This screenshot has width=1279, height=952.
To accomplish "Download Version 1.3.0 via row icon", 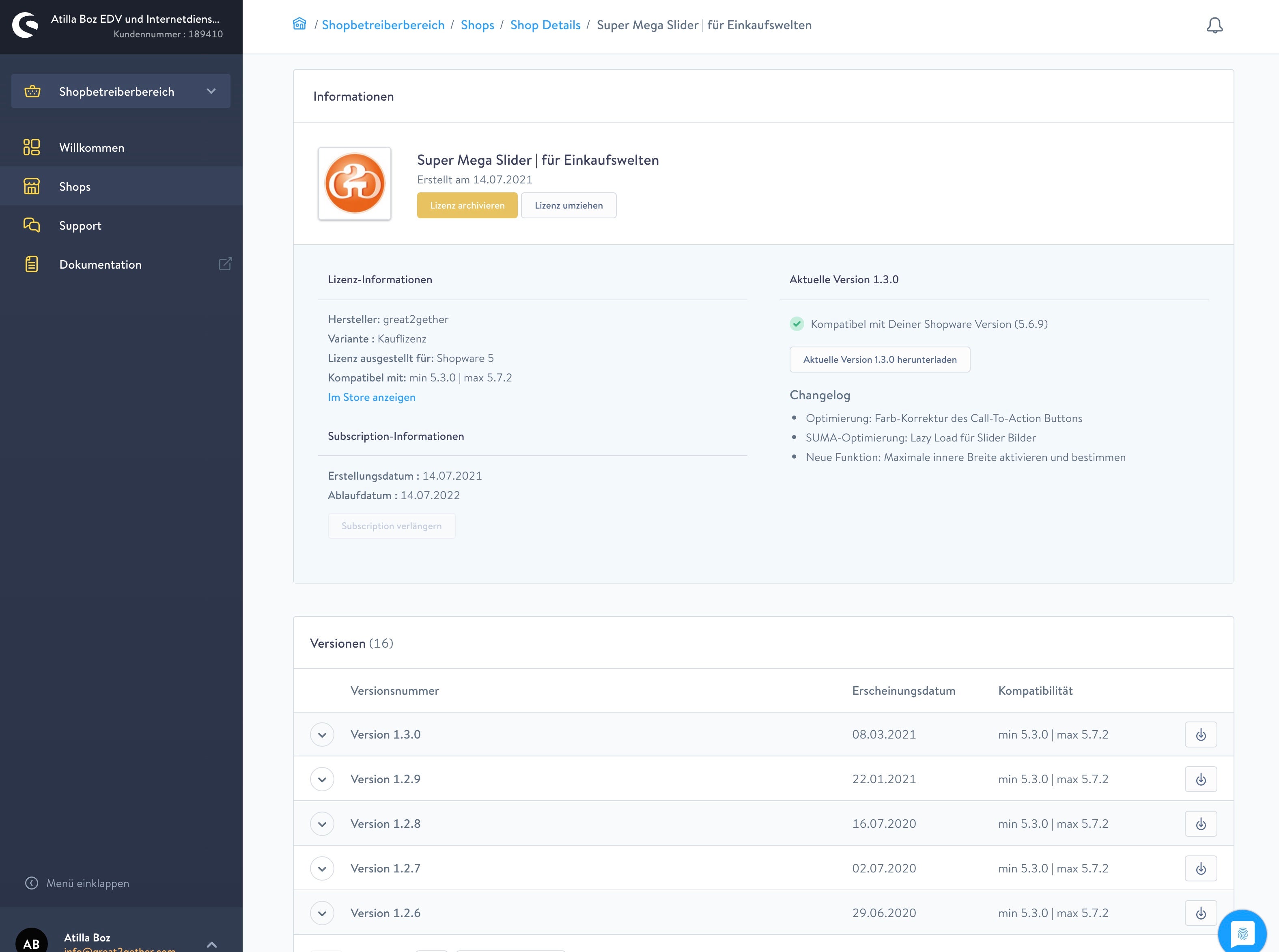I will [x=1200, y=735].
